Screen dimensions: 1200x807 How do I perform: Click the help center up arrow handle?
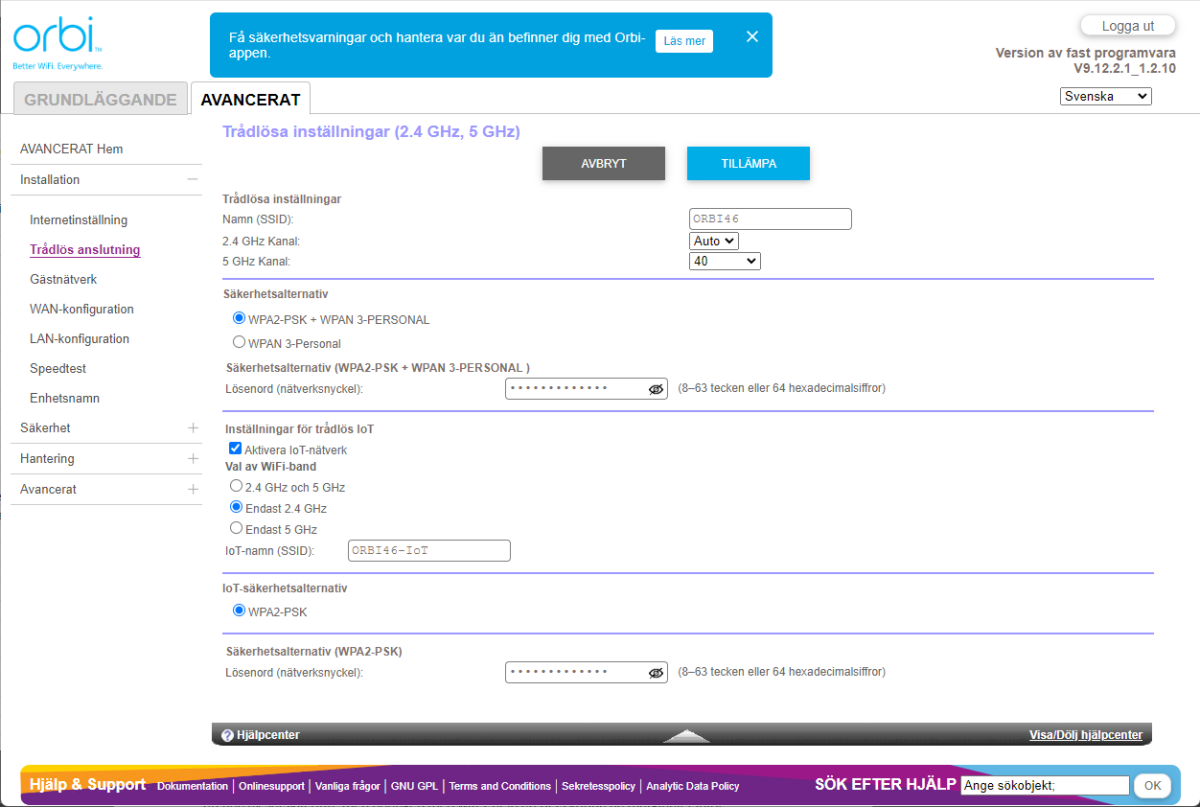click(x=686, y=736)
